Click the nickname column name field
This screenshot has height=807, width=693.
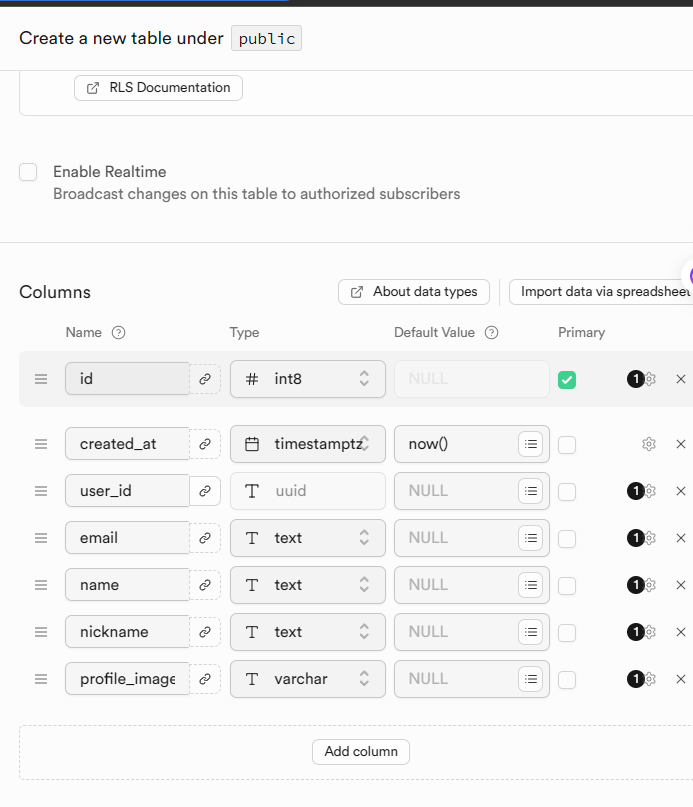pyautogui.click(x=127, y=632)
